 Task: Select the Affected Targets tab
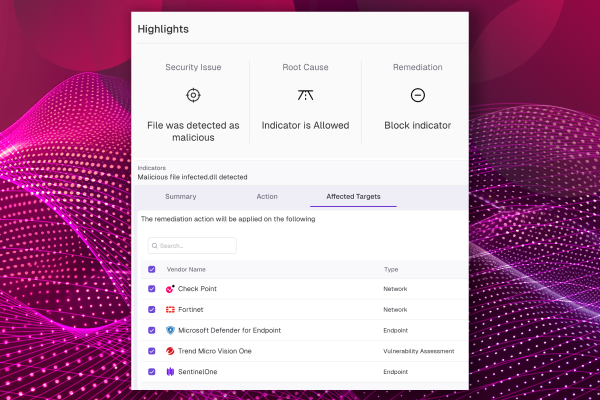coord(353,197)
